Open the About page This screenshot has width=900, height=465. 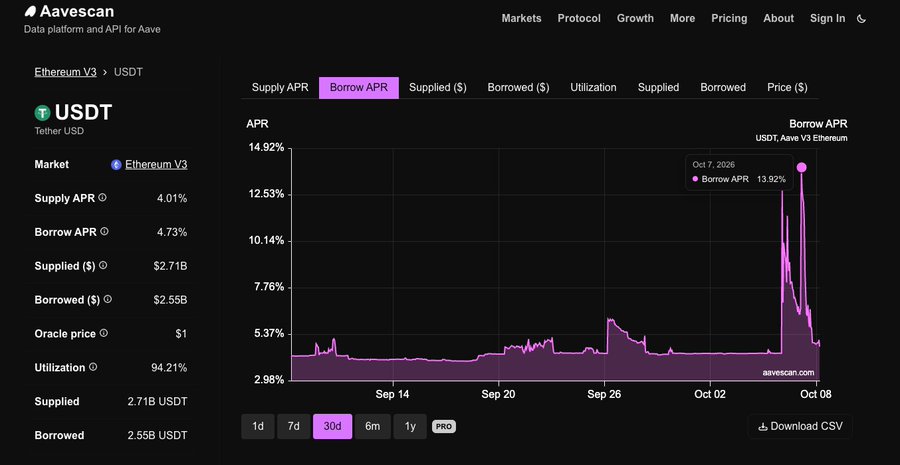[778, 18]
